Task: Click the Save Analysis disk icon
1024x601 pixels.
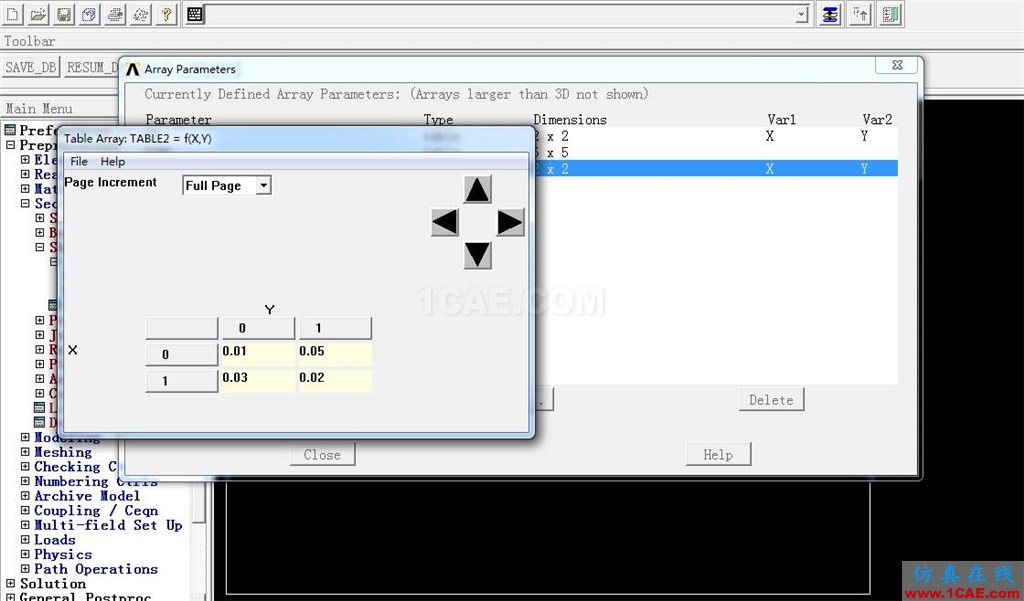Action: tap(64, 14)
